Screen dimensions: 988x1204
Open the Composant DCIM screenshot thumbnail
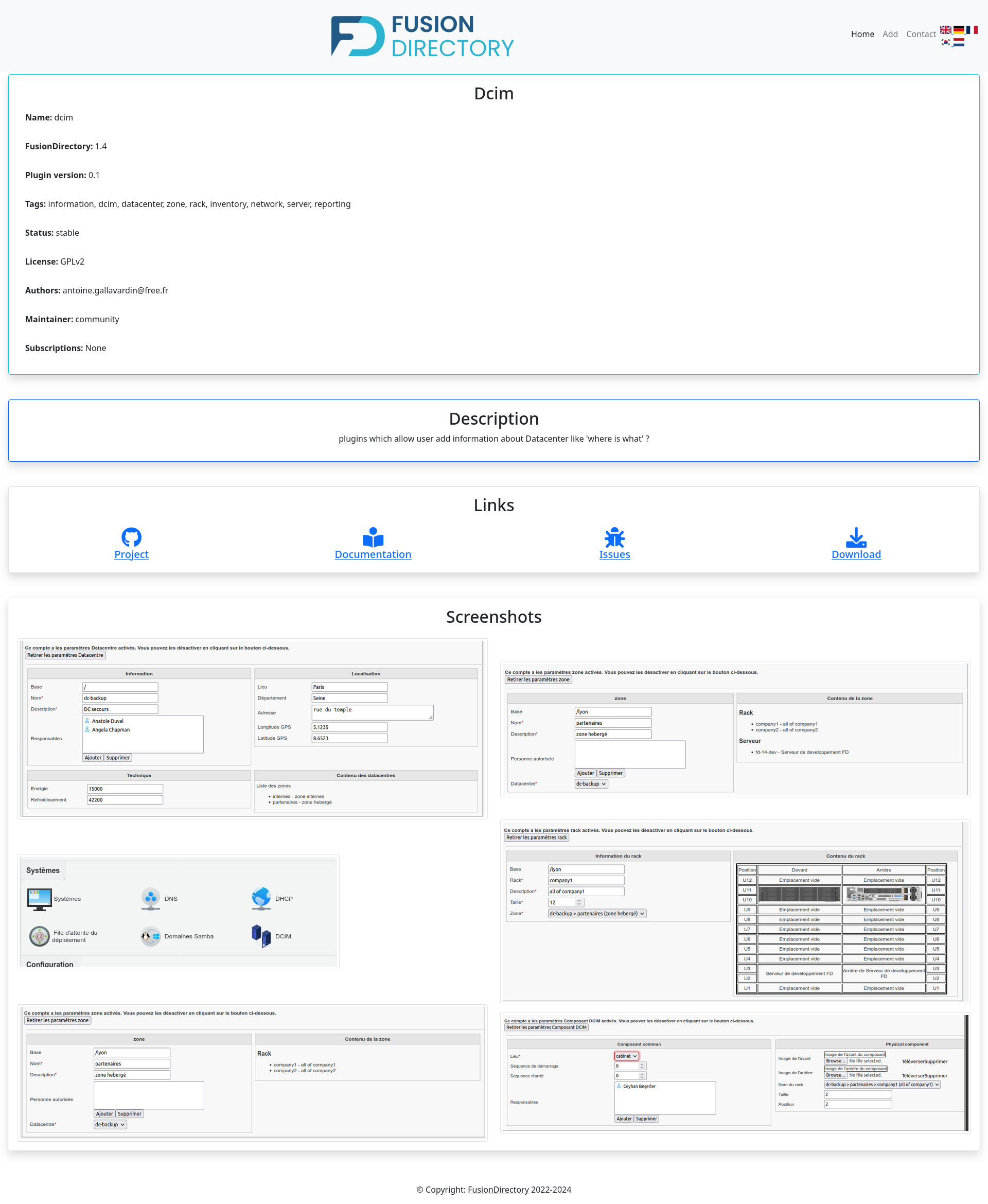click(735, 1073)
